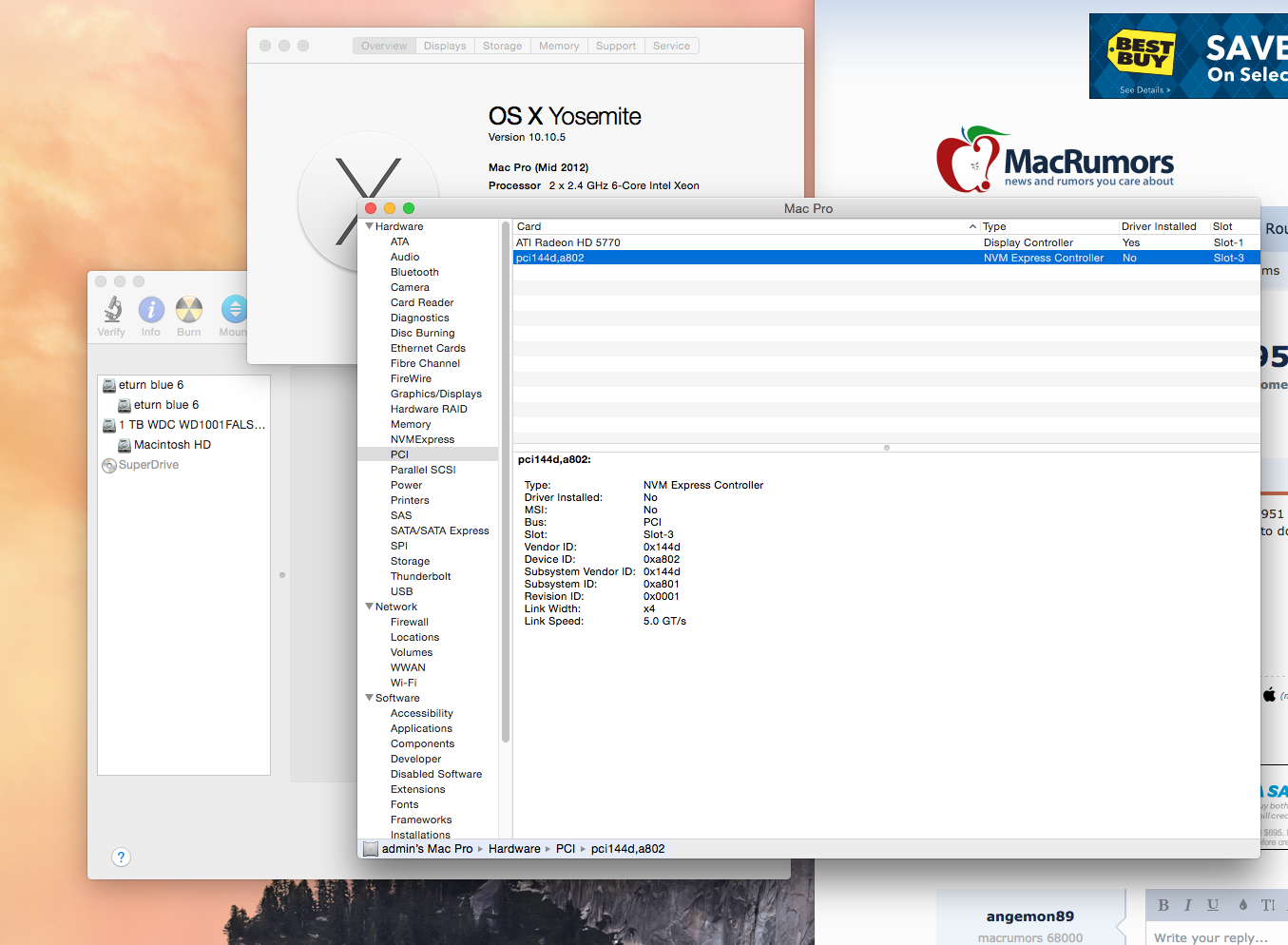Switch to the Overview tab

coord(384,46)
